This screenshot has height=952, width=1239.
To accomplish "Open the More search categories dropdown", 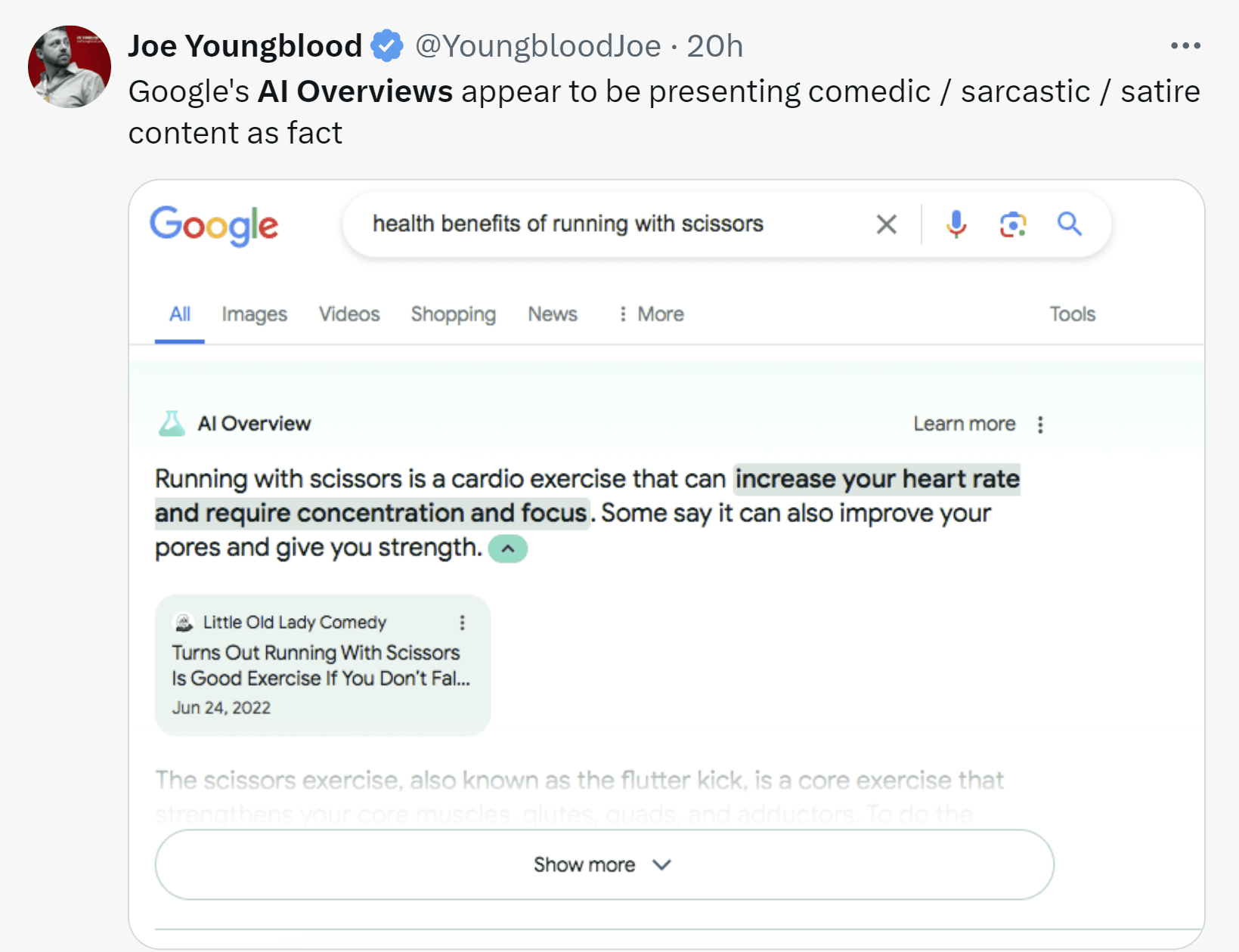I will pos(649,314).
